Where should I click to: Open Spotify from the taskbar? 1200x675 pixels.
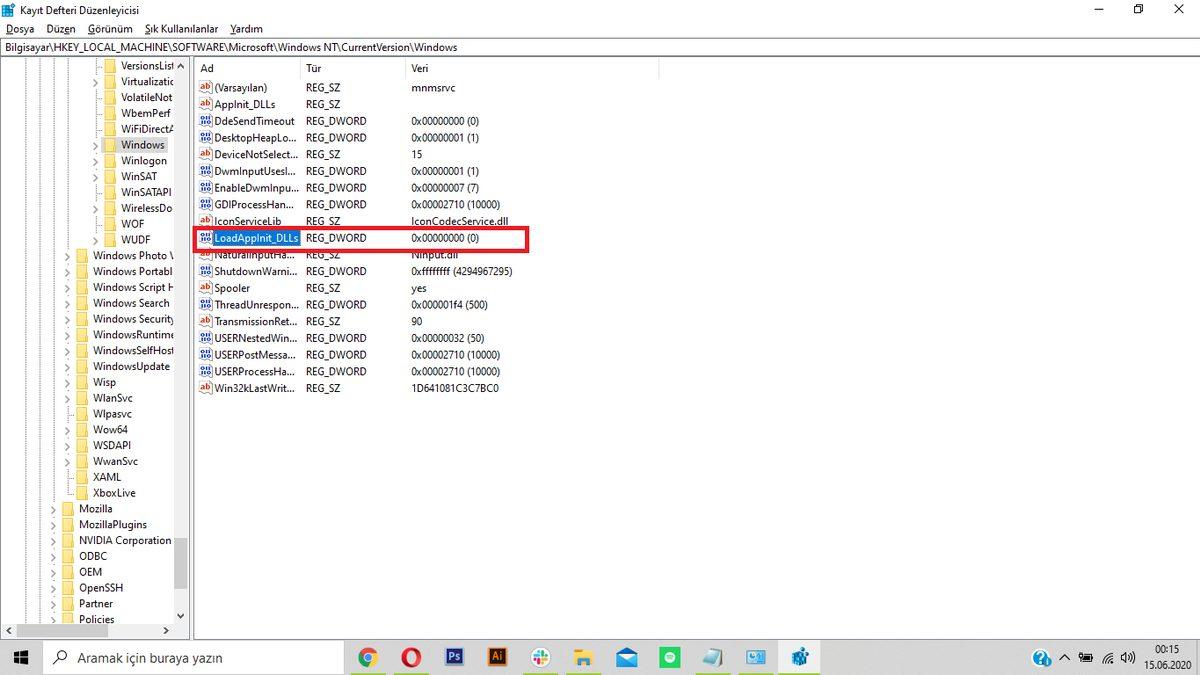(x=670, y=657)
